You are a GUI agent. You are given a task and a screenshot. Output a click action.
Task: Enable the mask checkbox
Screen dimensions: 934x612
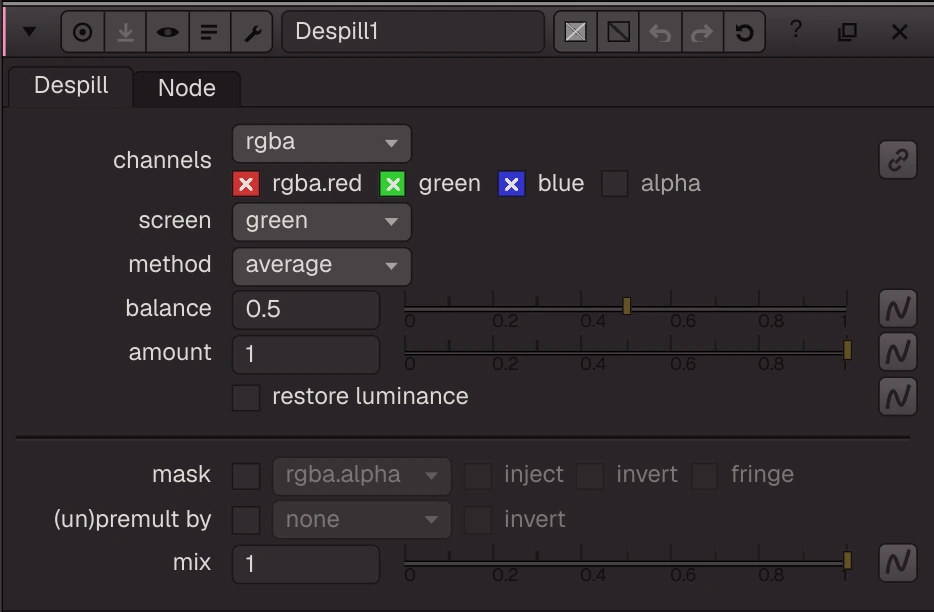click(246, 476)
